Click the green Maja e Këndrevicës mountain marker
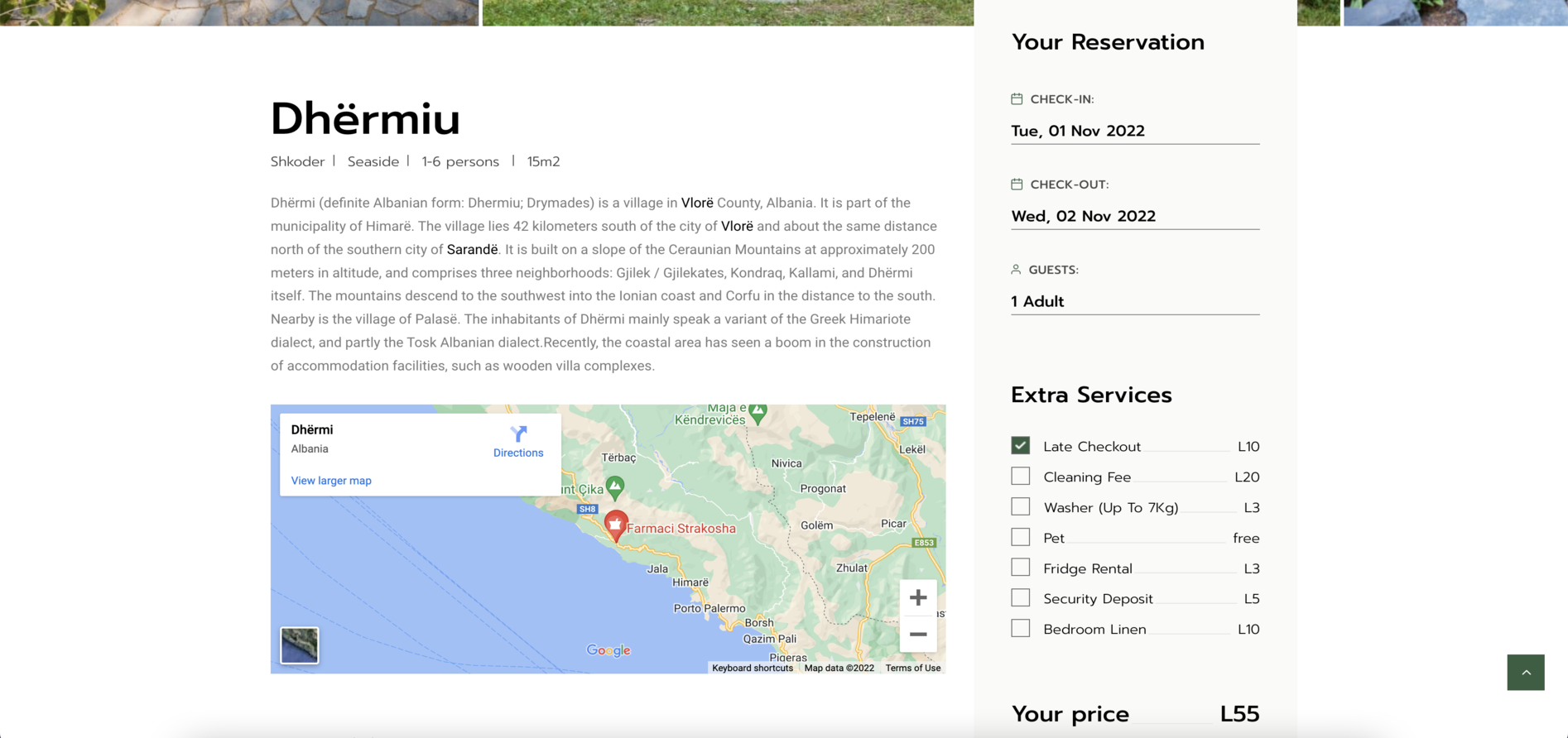Screen dimensions: 1568x738 [x=758, y=412]
